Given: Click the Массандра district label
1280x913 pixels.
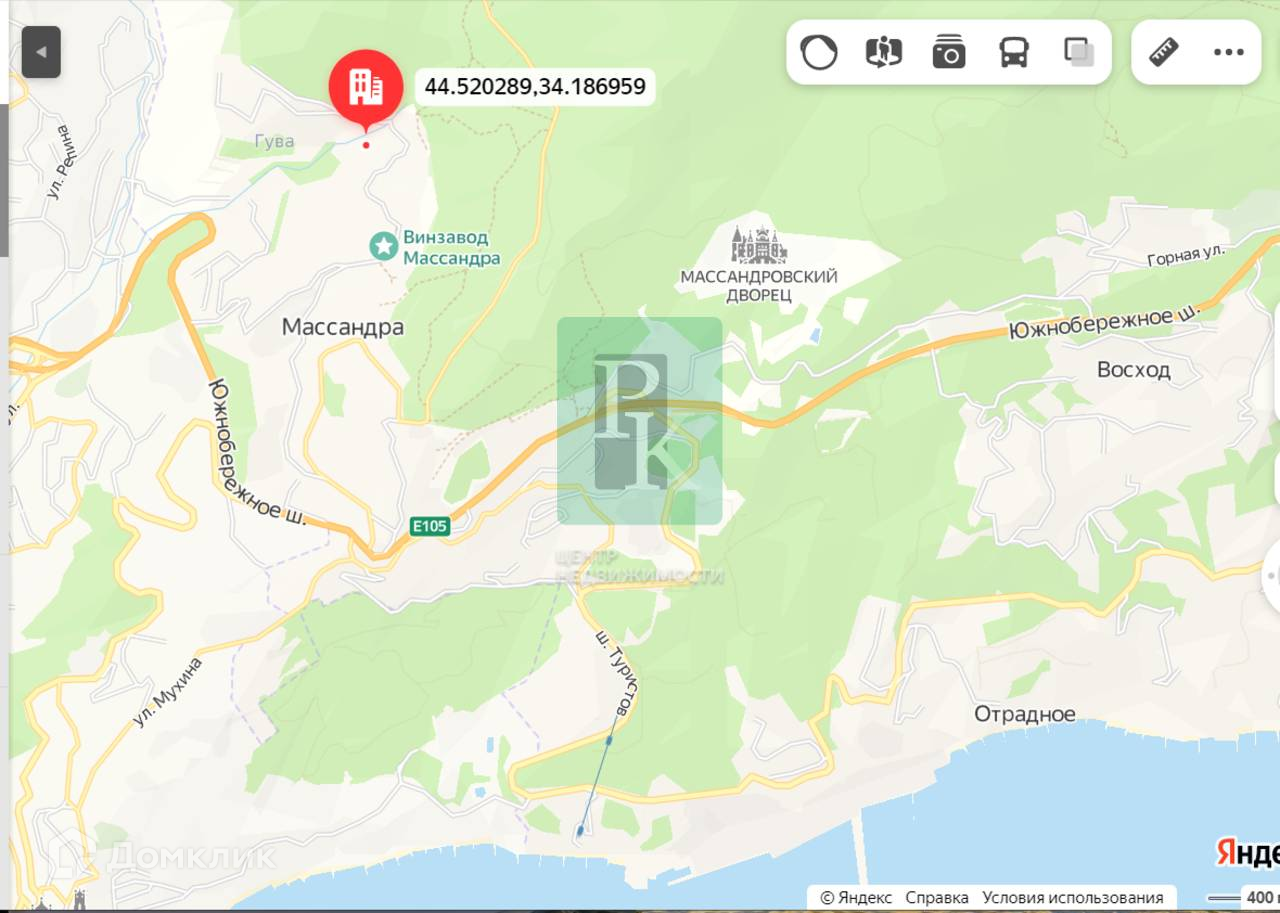Looking at the screenshot, I should 343,327.
